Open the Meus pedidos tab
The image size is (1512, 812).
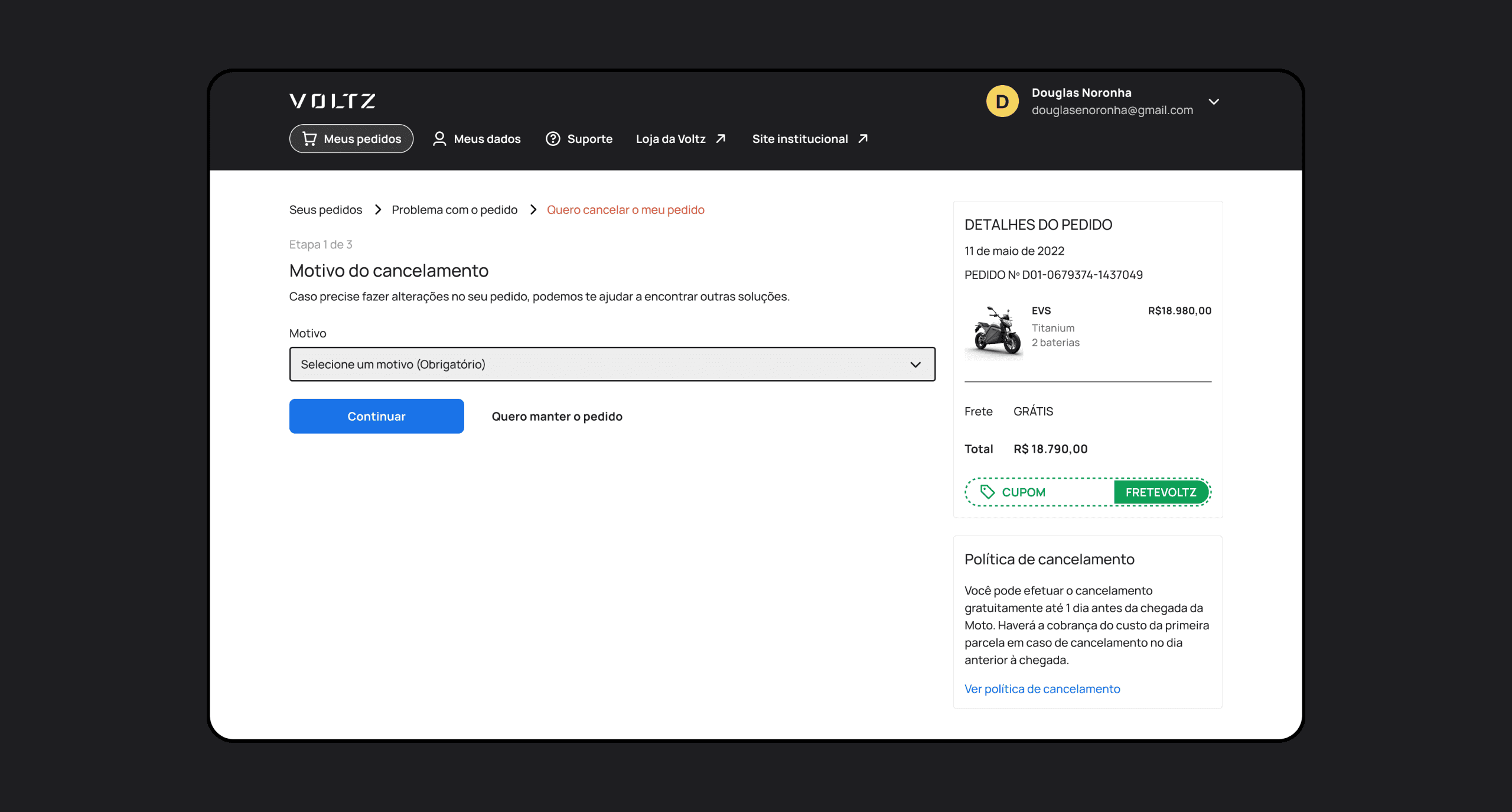point(351,138)
